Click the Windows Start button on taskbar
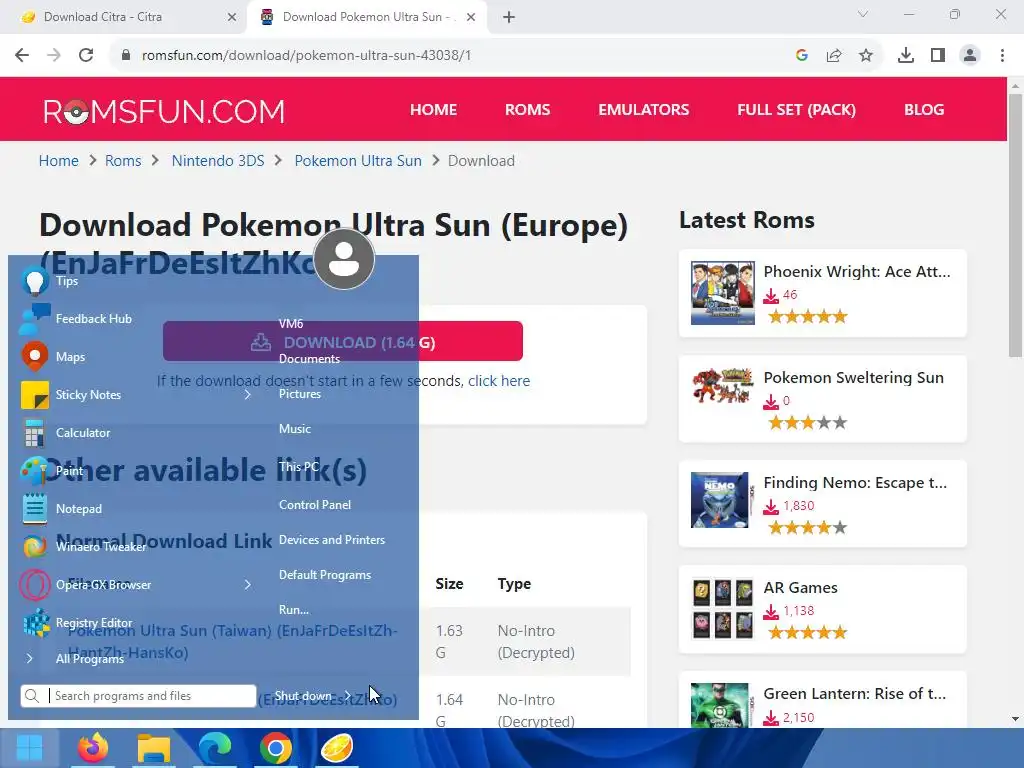This screenshot has width=1024, height=768. (x=29, y=748)
